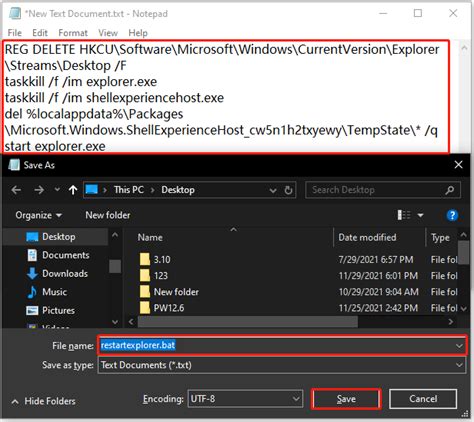The width and height of the screenshot is (474, 422).
Task: Select the 3.10 folder
Action: pos(162,259)
